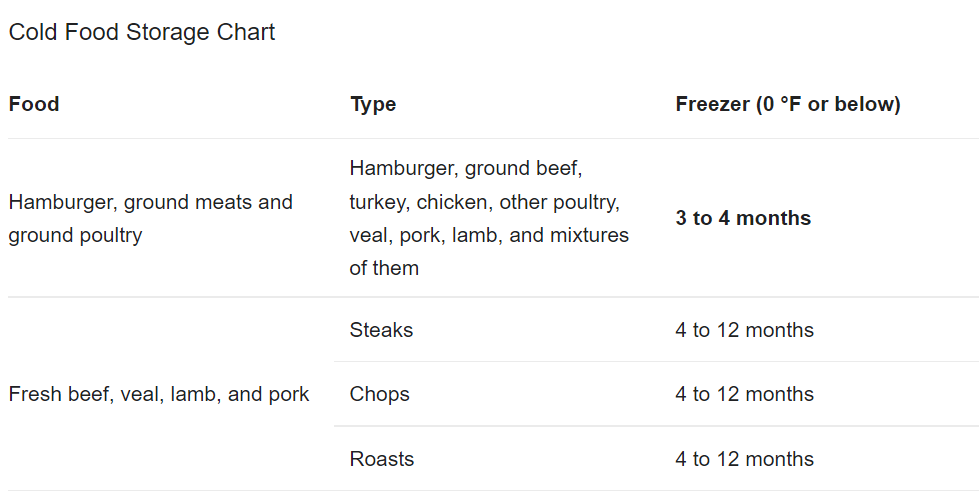979x494 pixels.
Task: Click 'turkey, chicken, other poultry' line
Action: [485, 202]
